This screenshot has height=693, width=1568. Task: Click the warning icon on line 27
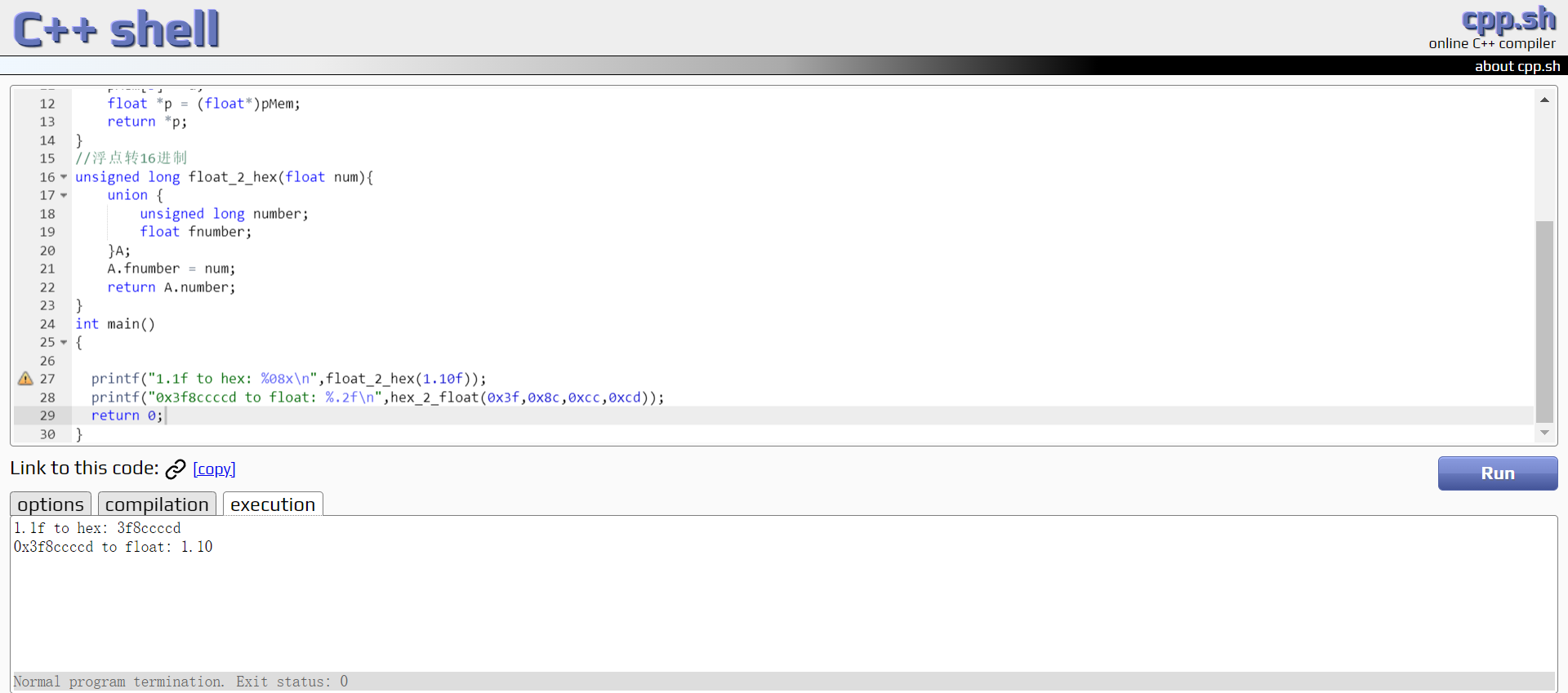coord(25,379)
